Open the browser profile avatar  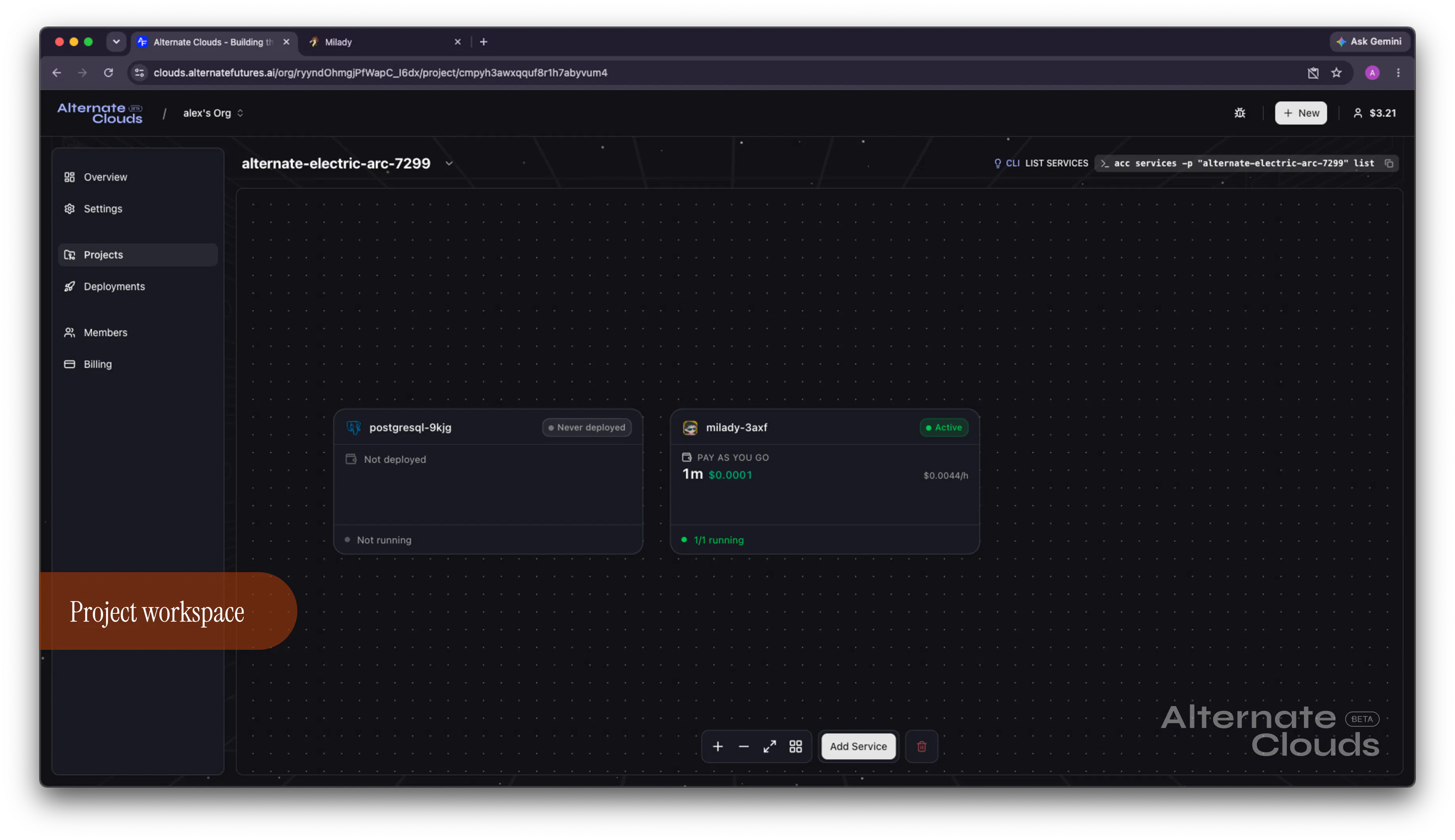[x=1372, y=73]
